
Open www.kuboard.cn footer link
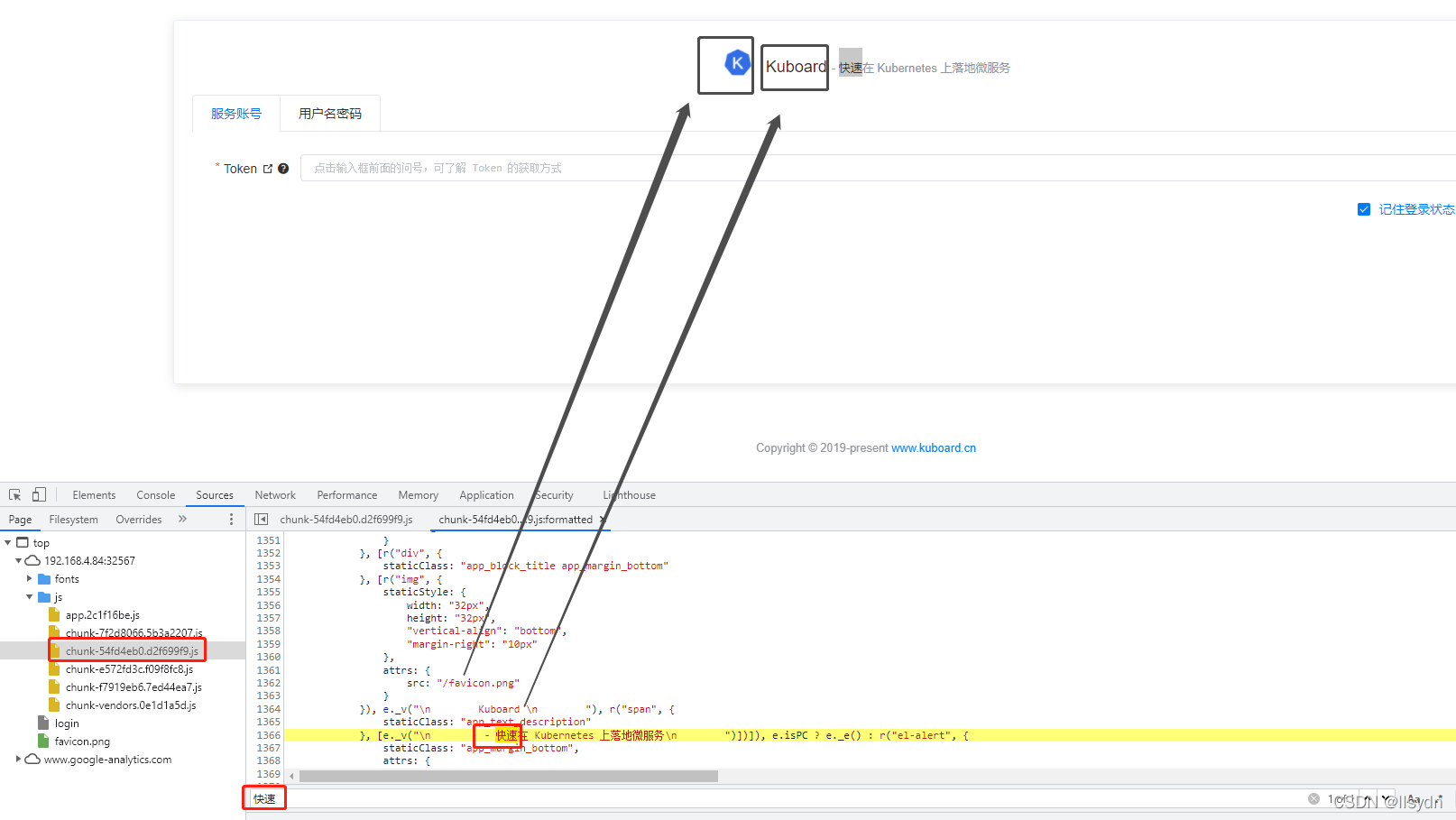934,448
